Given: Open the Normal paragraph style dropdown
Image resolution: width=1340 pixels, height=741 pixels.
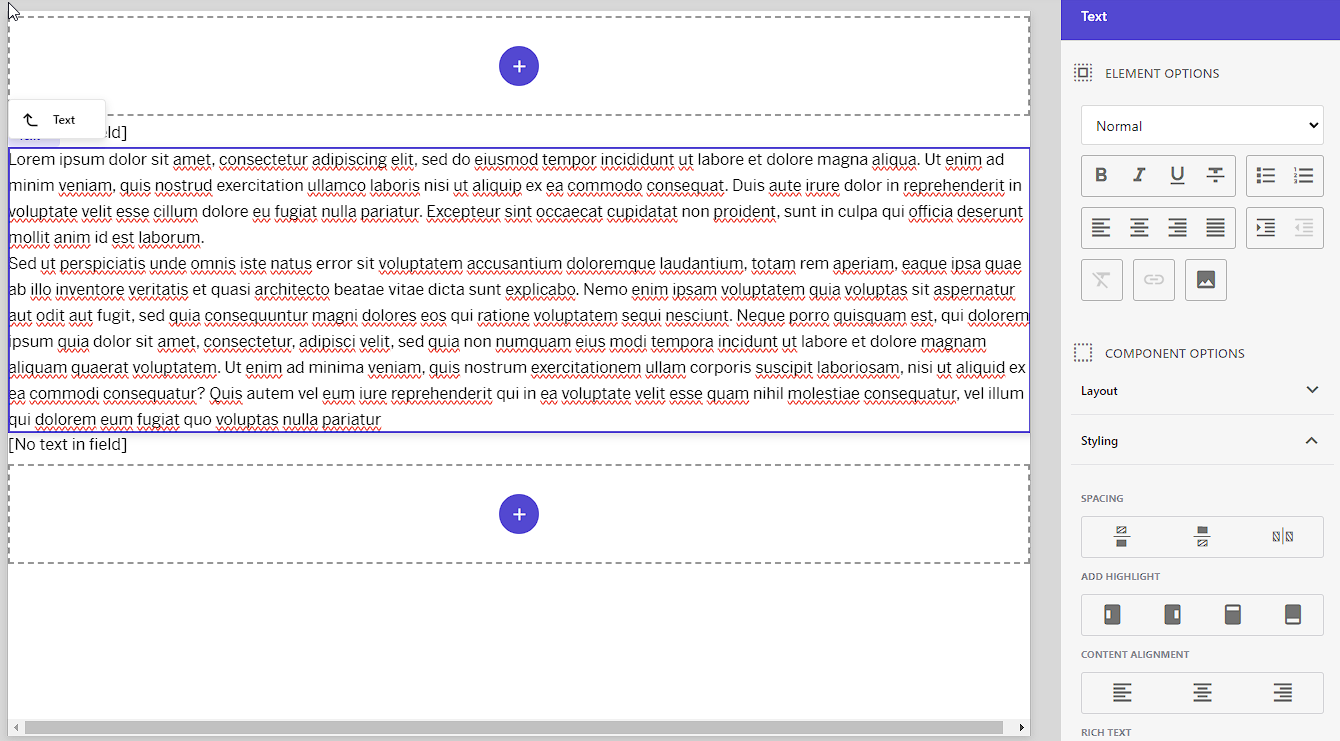Looking at the screenshot, I should [x=1201, y=125].
